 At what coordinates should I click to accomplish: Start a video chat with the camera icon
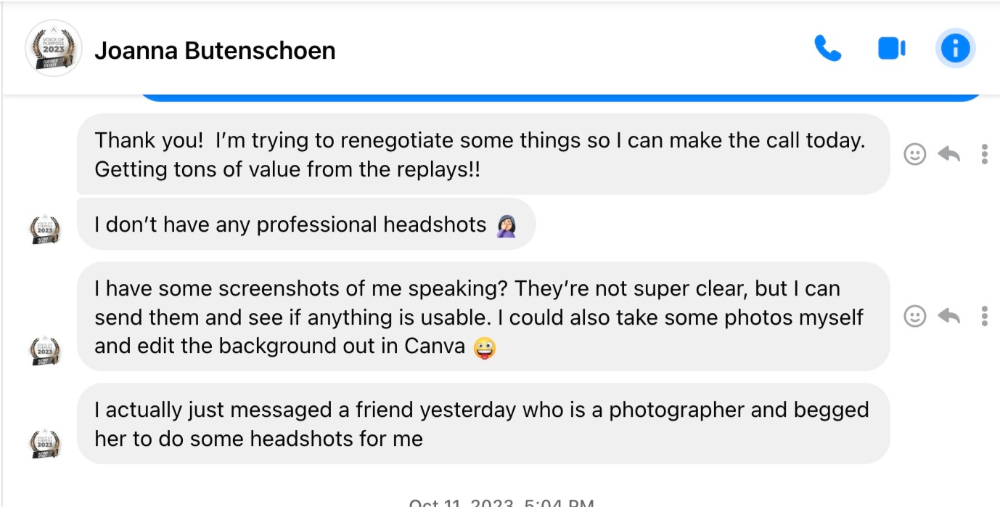[892, 48]
